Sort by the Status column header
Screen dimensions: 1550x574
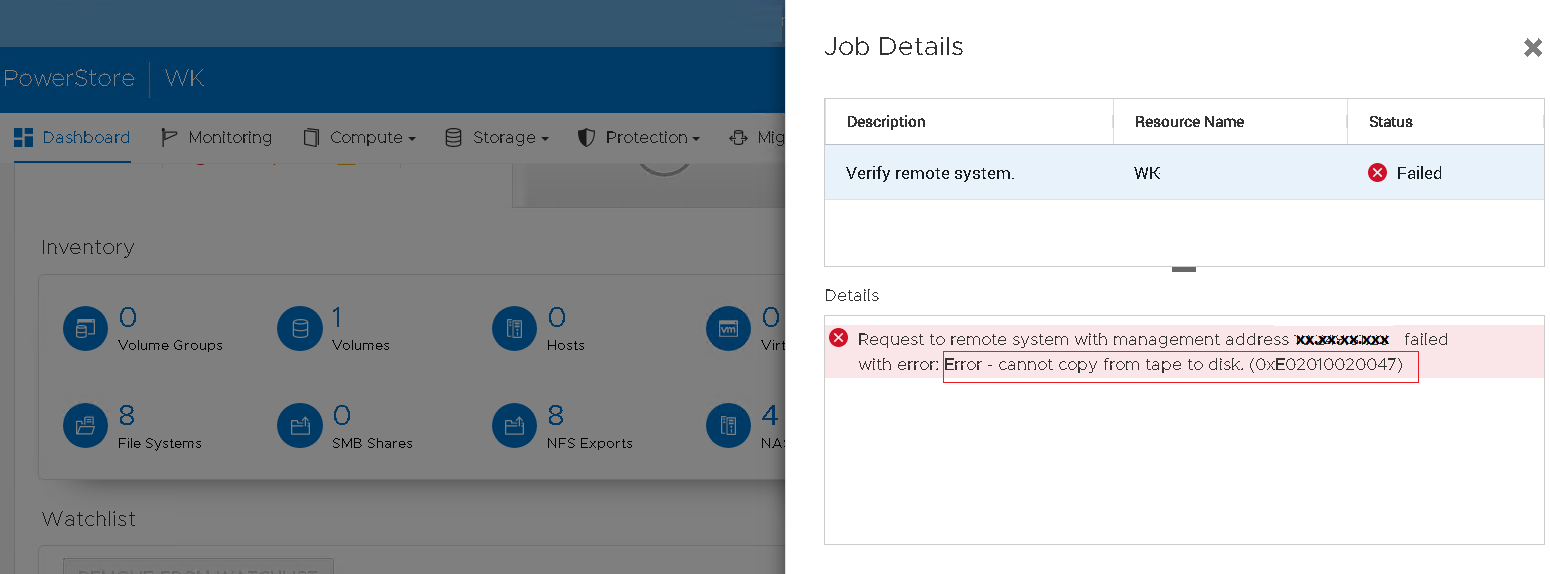pos(1390,122)
